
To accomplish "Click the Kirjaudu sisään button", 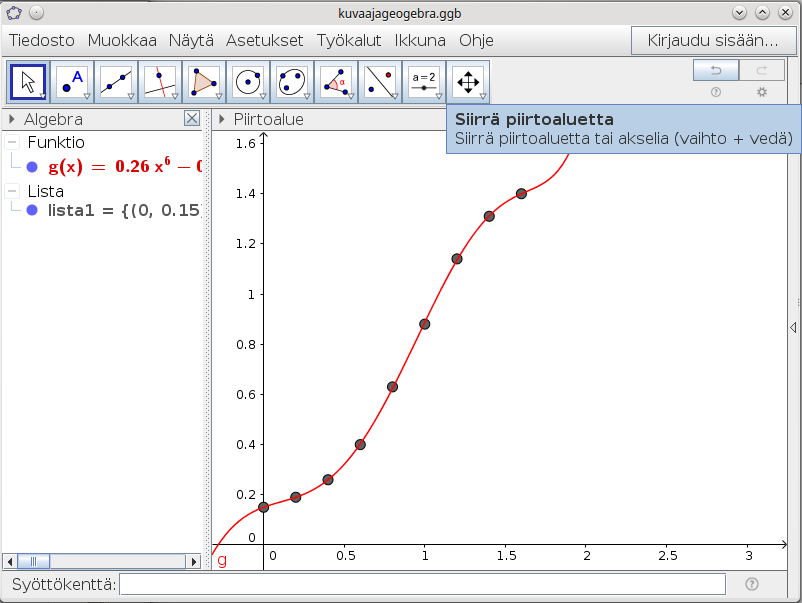I will click(x=713, y=41).
